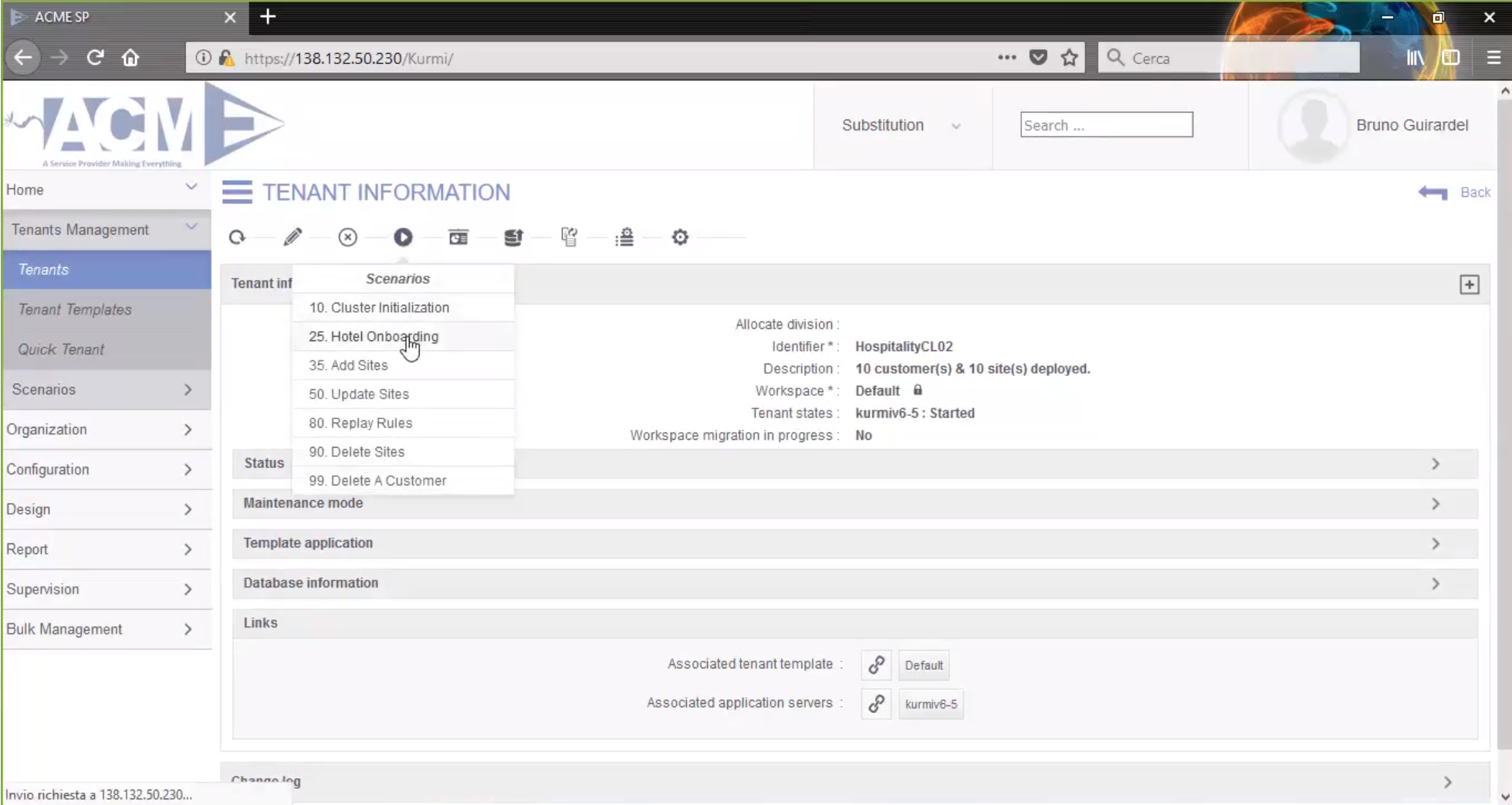The height and width of the screenshot is (805, 1512).
Task: Expand the Tenant information panel plus button
Action: coord(1469,285)
